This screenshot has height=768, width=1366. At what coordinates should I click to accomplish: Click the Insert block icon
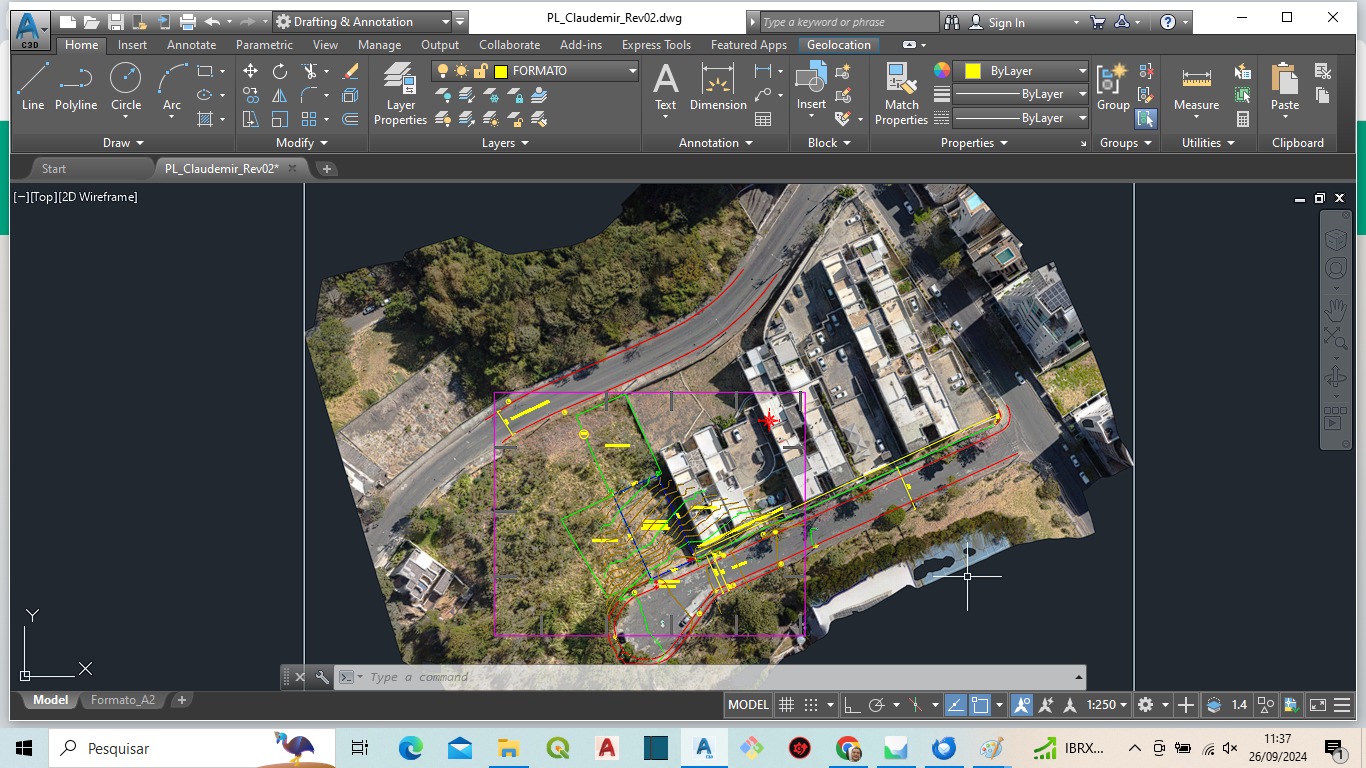(810, 80)
